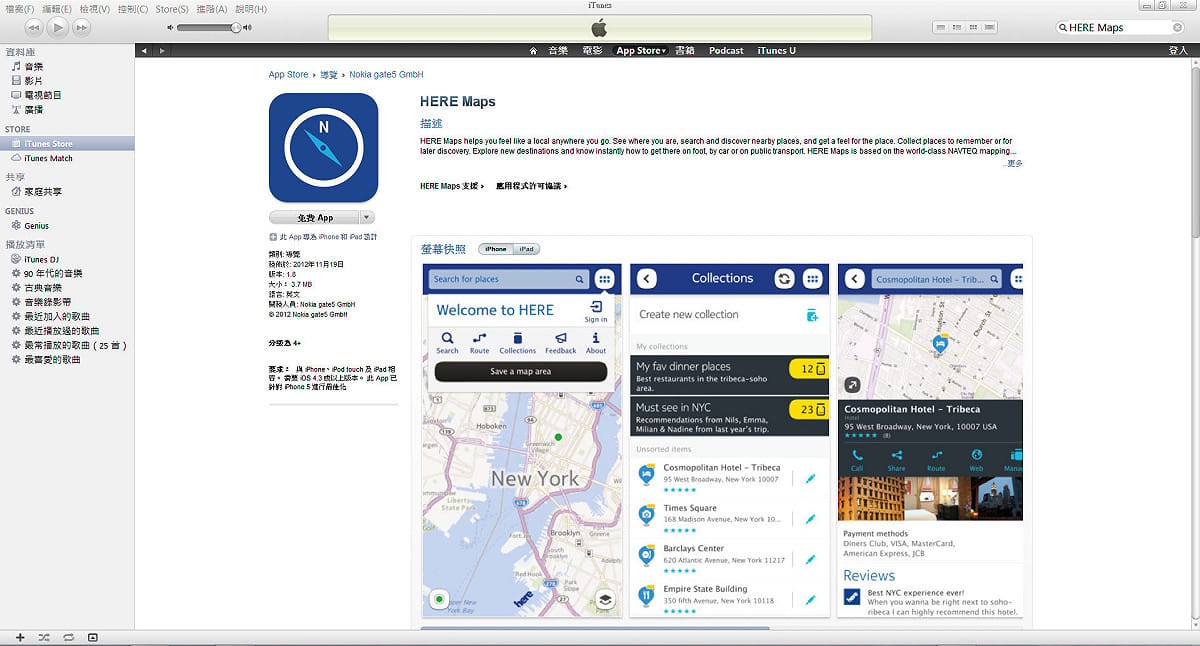Click 登入 to sign in
Viewport: 1200px width, 646px height.
[x=1178, y=50]
